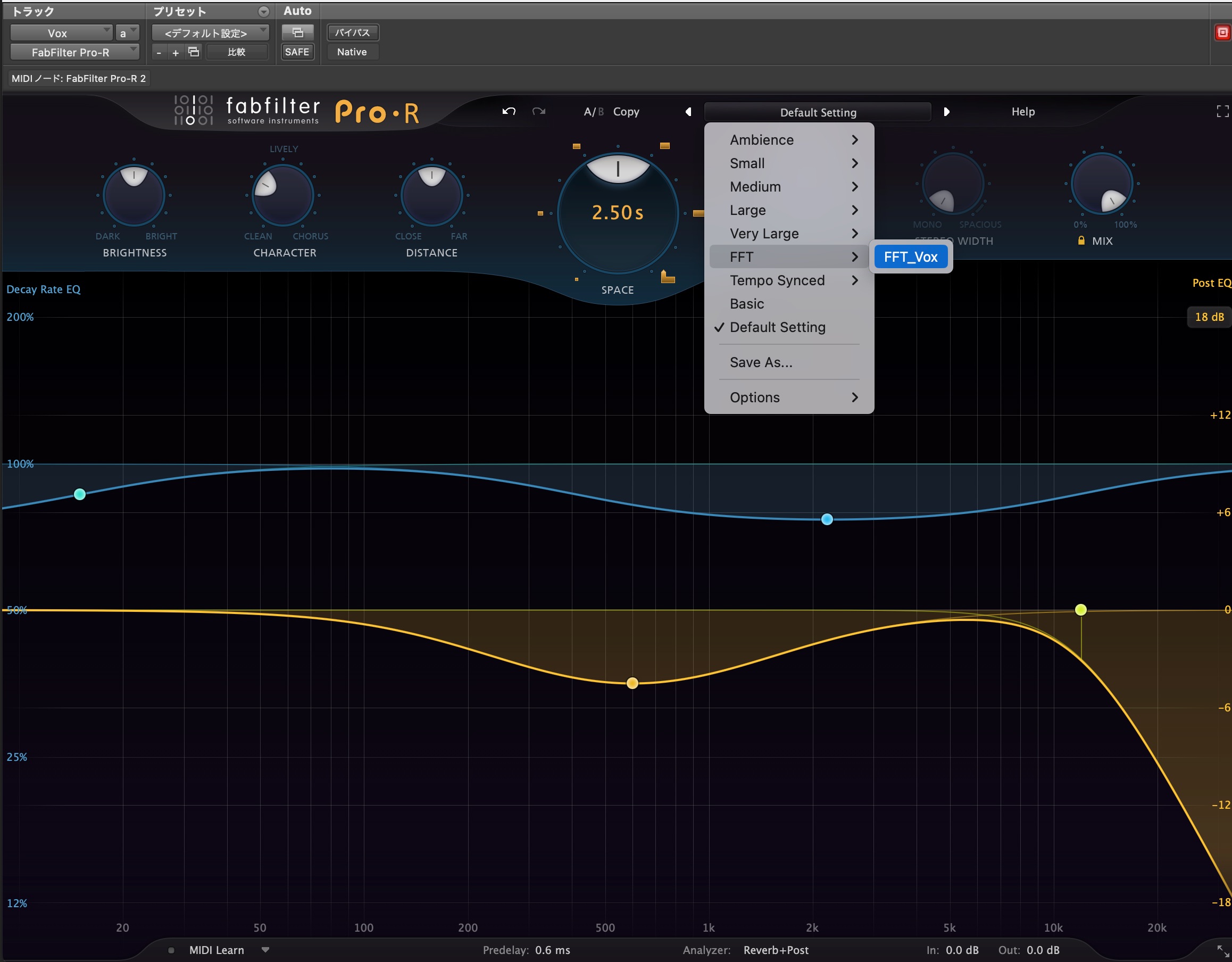Open the resize handle icon at bottom right

coord(1222,951)
